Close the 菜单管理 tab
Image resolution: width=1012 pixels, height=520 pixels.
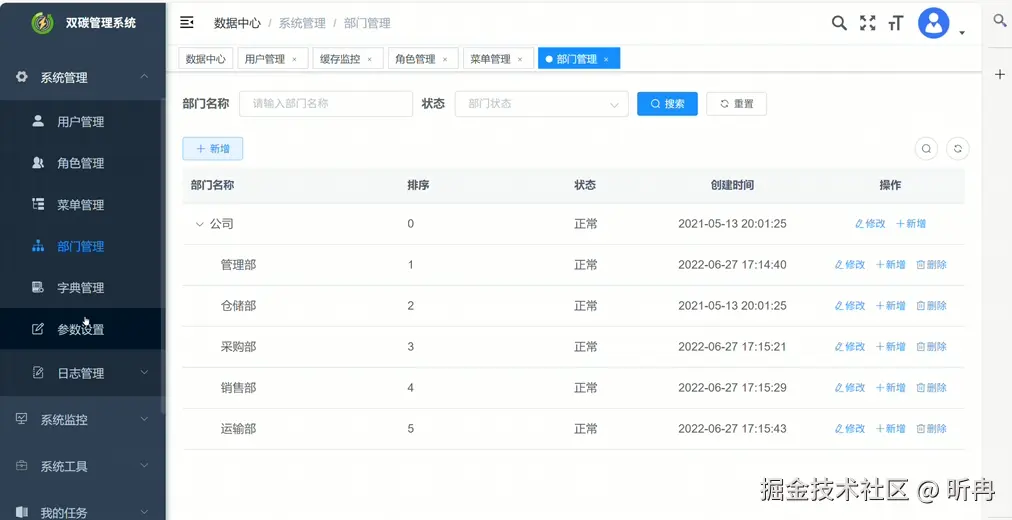click(x=520, y=59)
